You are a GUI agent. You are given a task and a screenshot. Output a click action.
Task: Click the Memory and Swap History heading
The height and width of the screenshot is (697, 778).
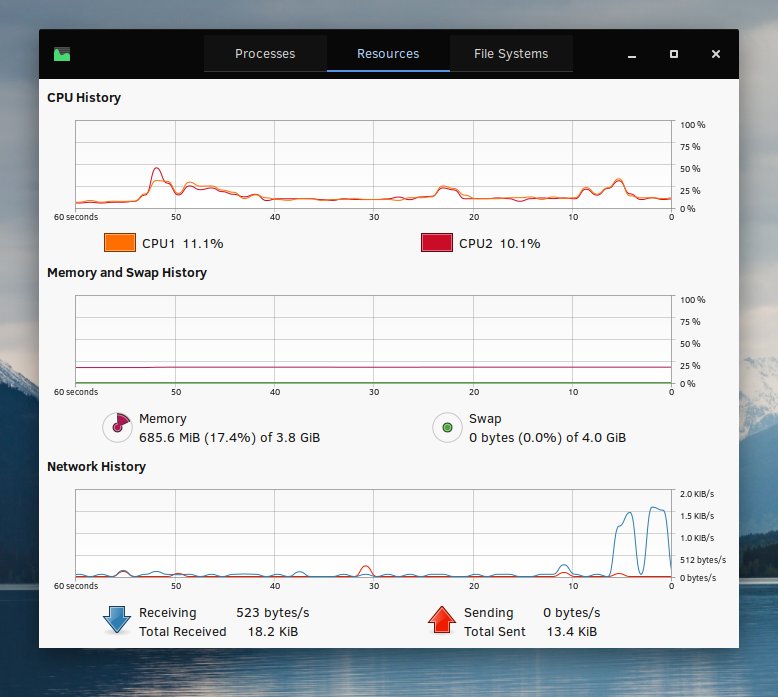point(127,273)
